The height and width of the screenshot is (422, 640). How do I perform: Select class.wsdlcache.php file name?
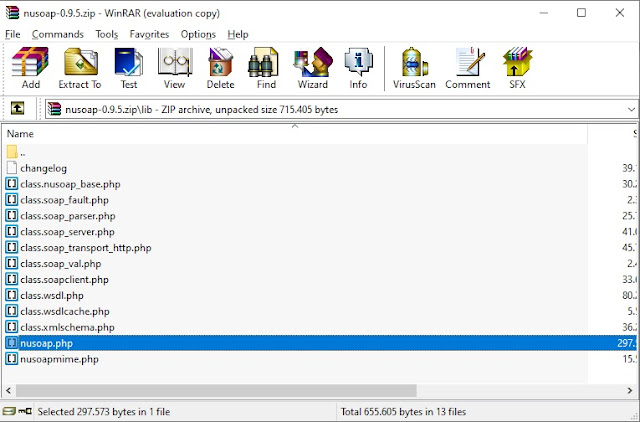[x=65, y=311]
